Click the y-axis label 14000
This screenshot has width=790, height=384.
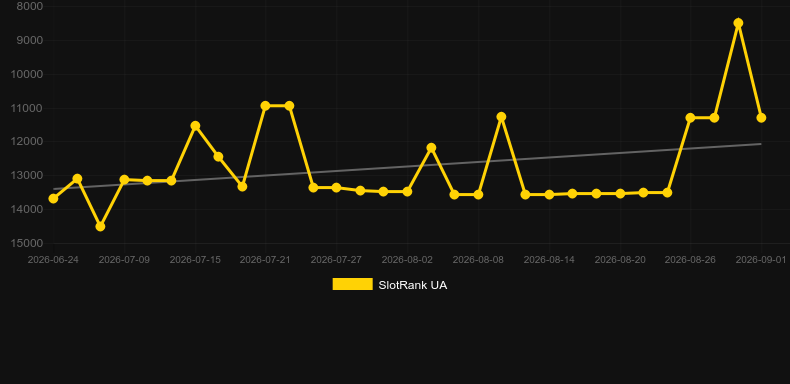pyautogui.click(x=27, y=209)
